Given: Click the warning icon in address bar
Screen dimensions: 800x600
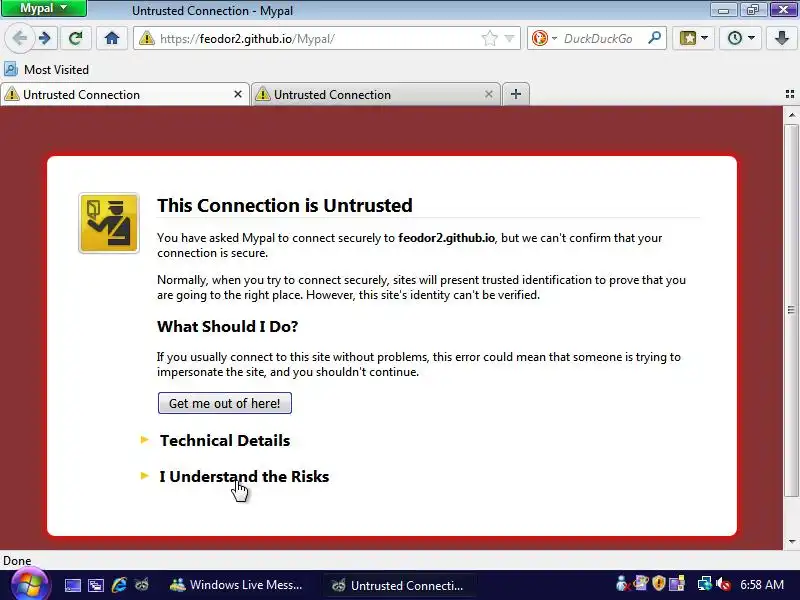Looking at the screenshot, I should click(x=146, y=38).
